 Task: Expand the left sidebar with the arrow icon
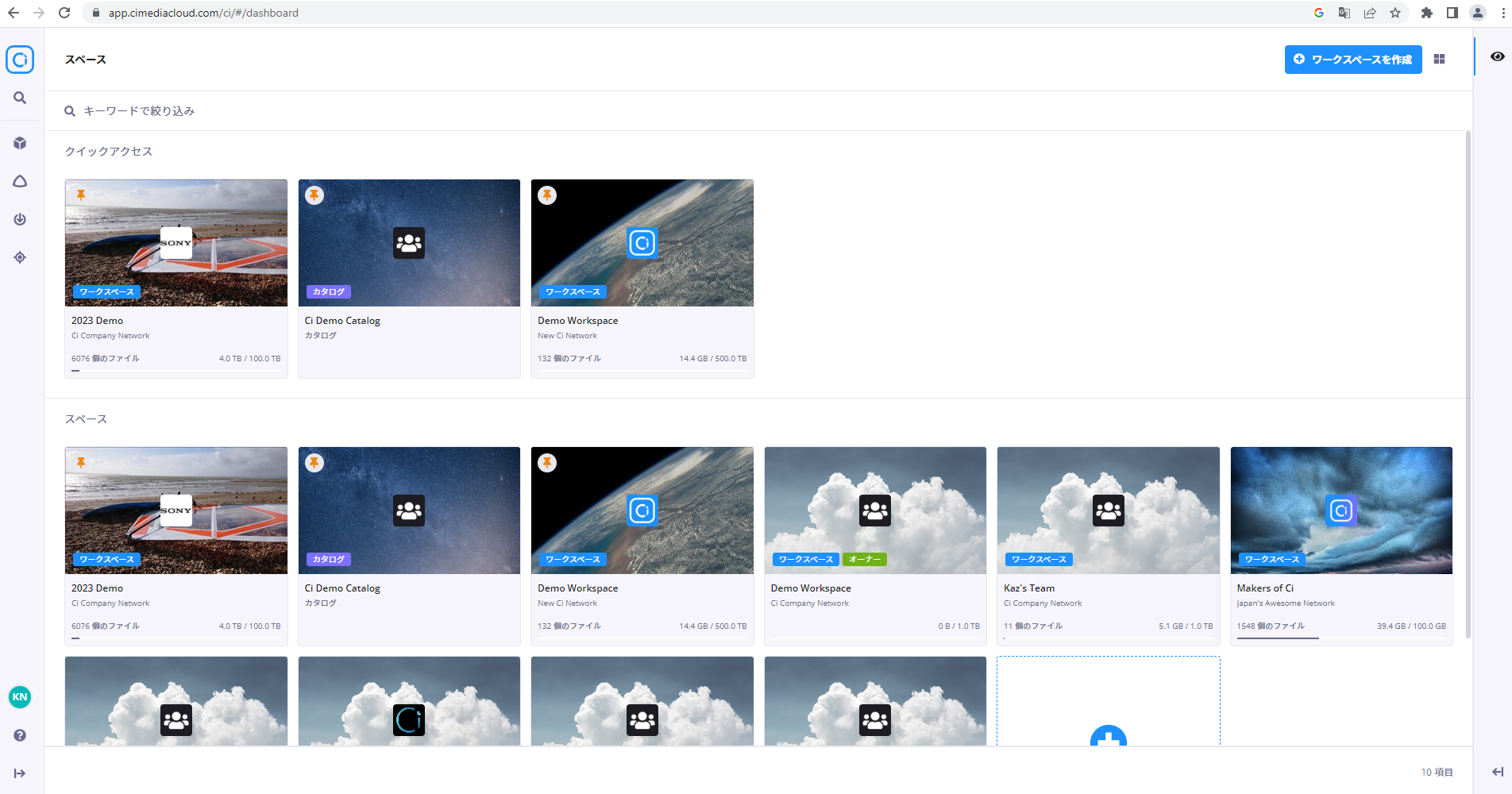click(20, 773)
